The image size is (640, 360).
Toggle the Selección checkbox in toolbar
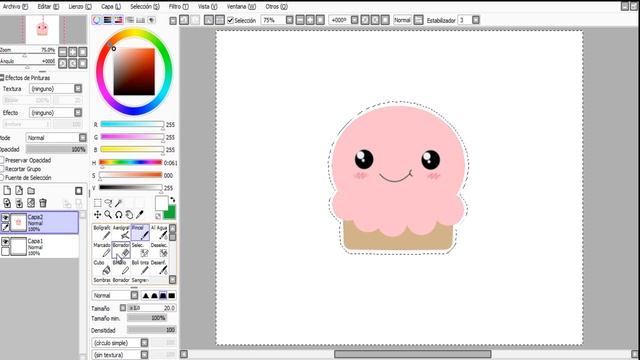[230, 20]
